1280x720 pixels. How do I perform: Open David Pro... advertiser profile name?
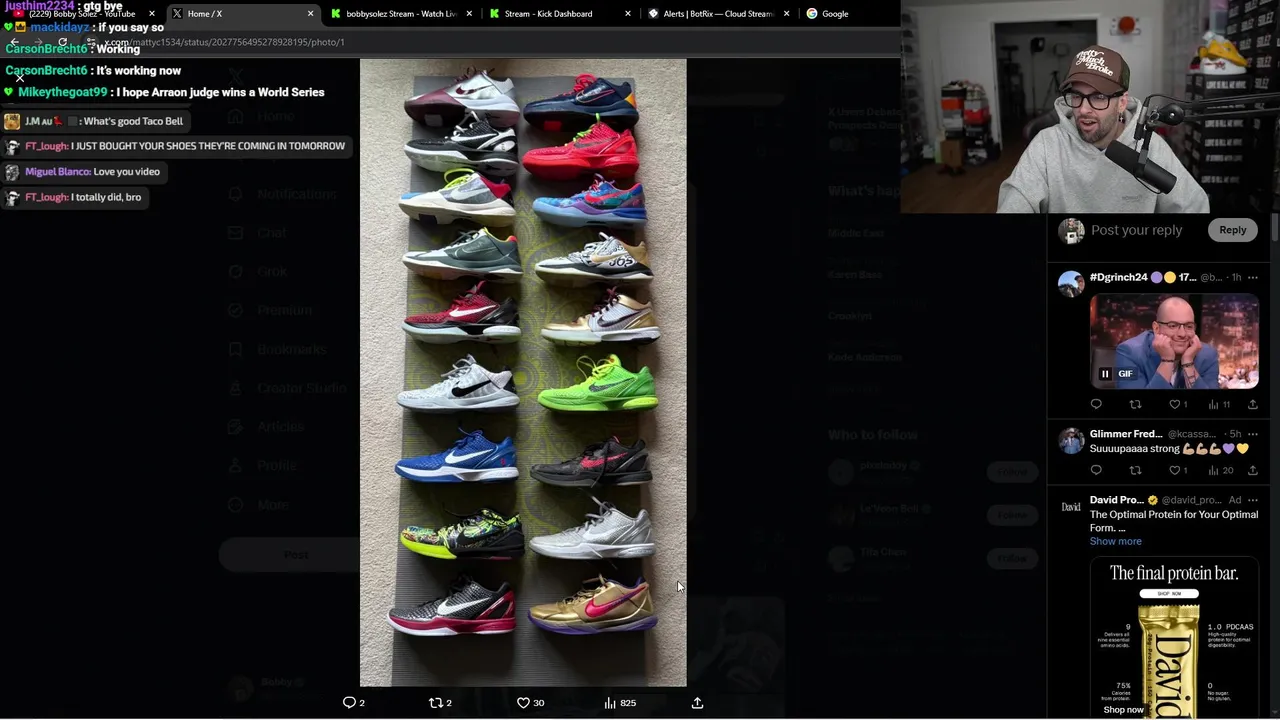tap(1117, 500)
